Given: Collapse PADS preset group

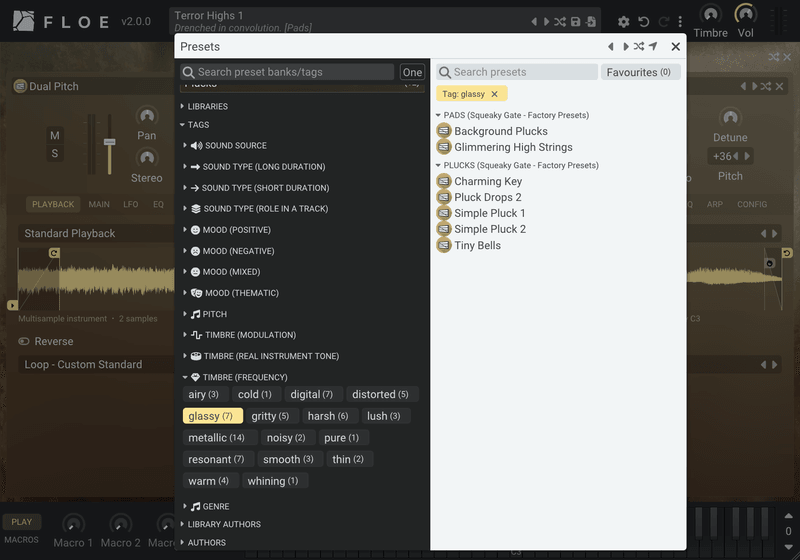Looking at the screenshot, I should tap(512, 115).
